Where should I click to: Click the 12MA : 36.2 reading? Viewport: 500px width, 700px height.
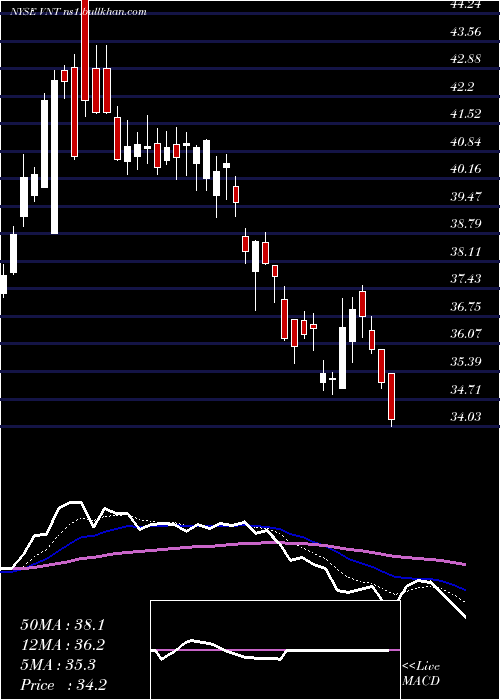pos(62,645)
